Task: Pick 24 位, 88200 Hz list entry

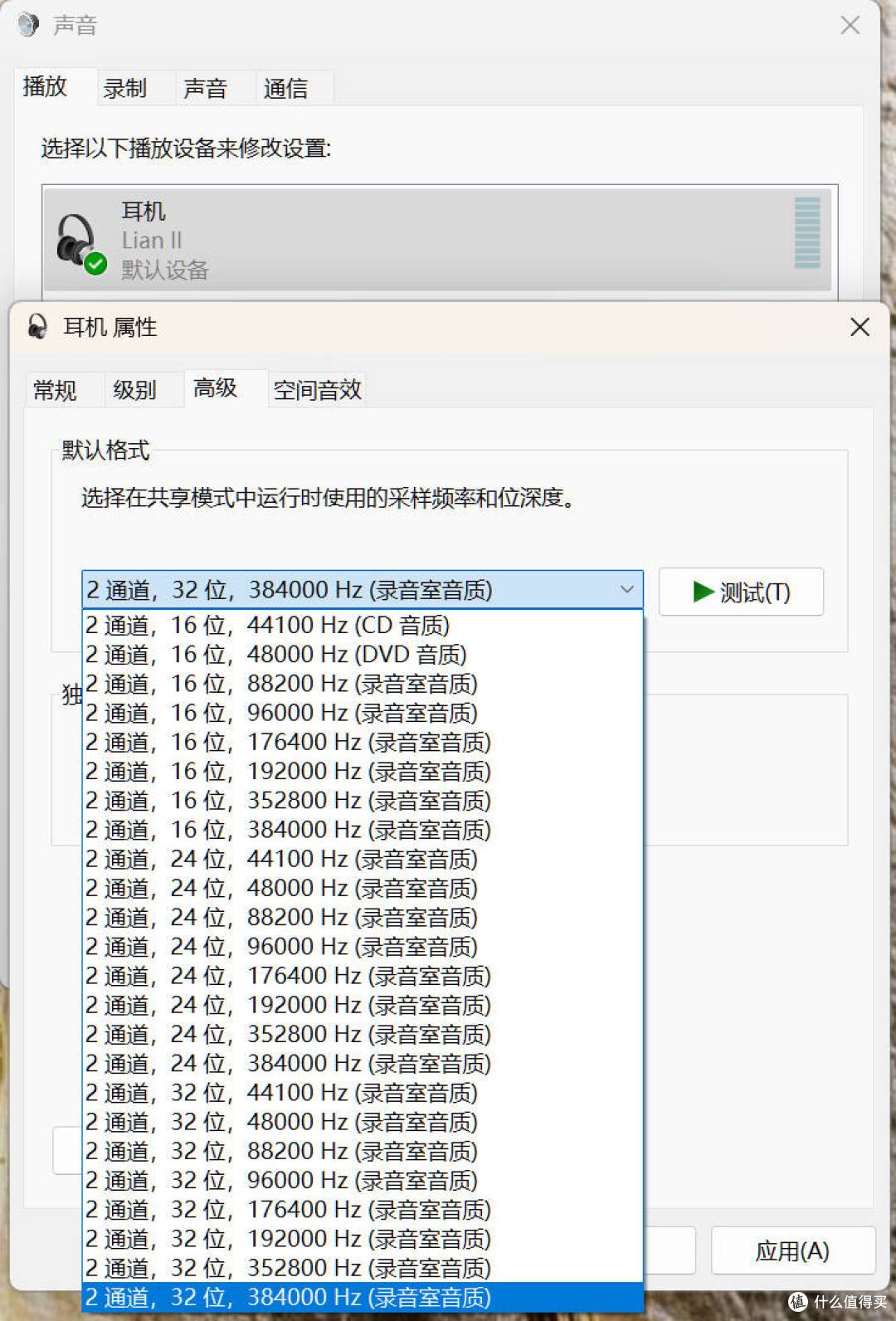Action: click(x=363, y=917)
